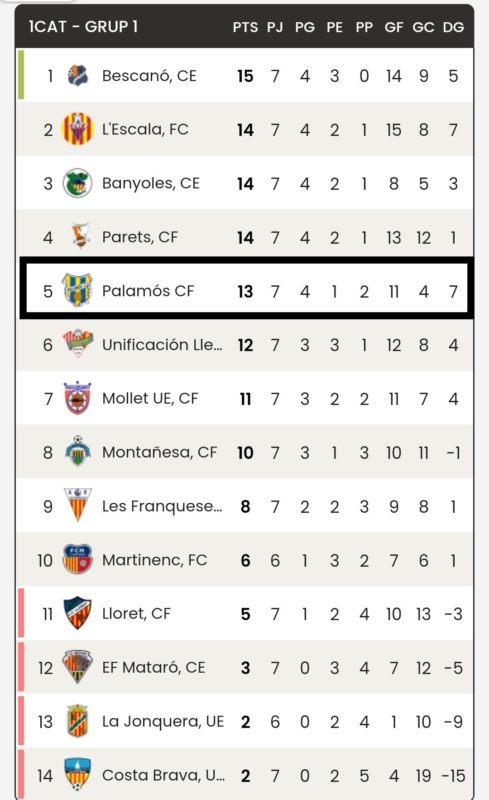Viewport: 489px width, 800px height.
Task: Open the Les Franquese... team link
Action: tap(162, 506)
